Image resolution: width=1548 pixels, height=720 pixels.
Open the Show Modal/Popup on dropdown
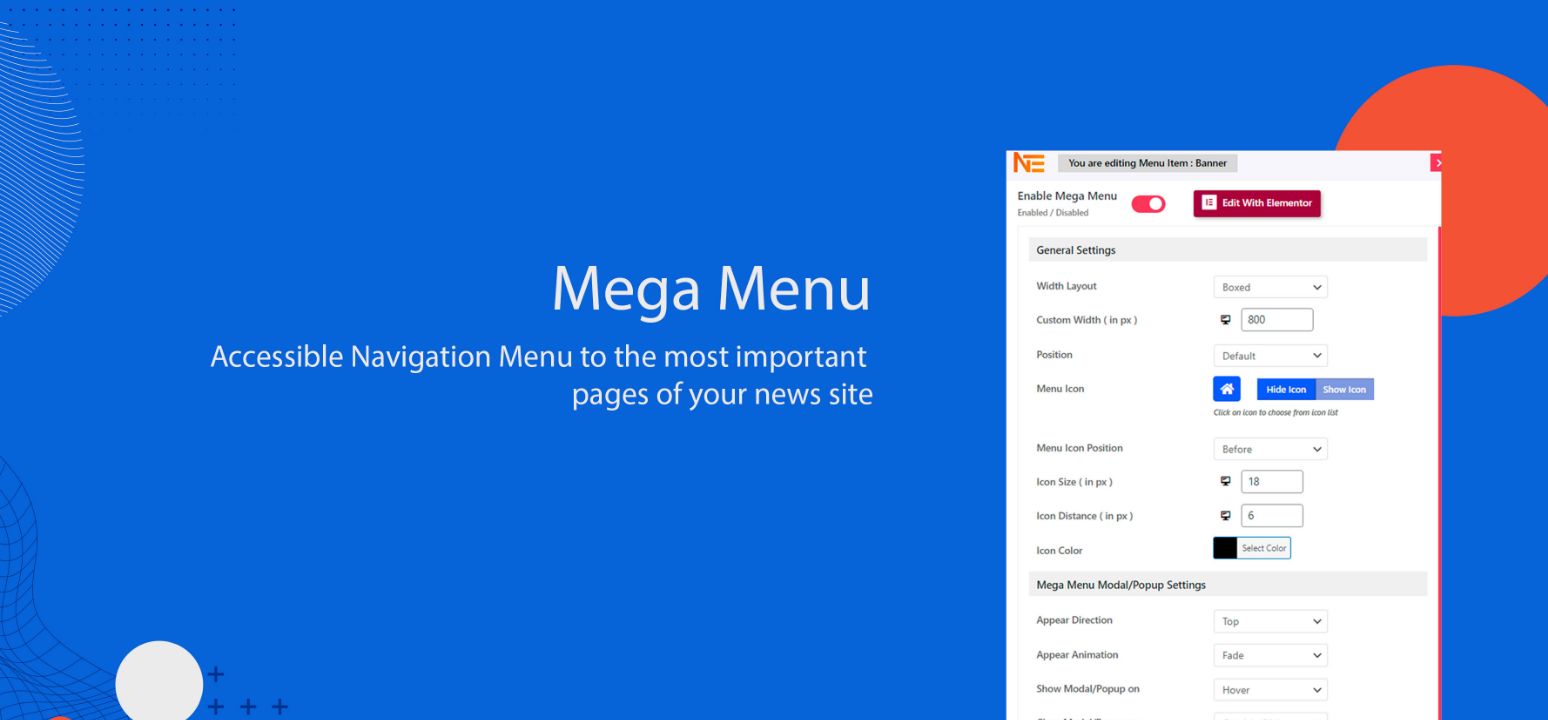[1270, 690]
